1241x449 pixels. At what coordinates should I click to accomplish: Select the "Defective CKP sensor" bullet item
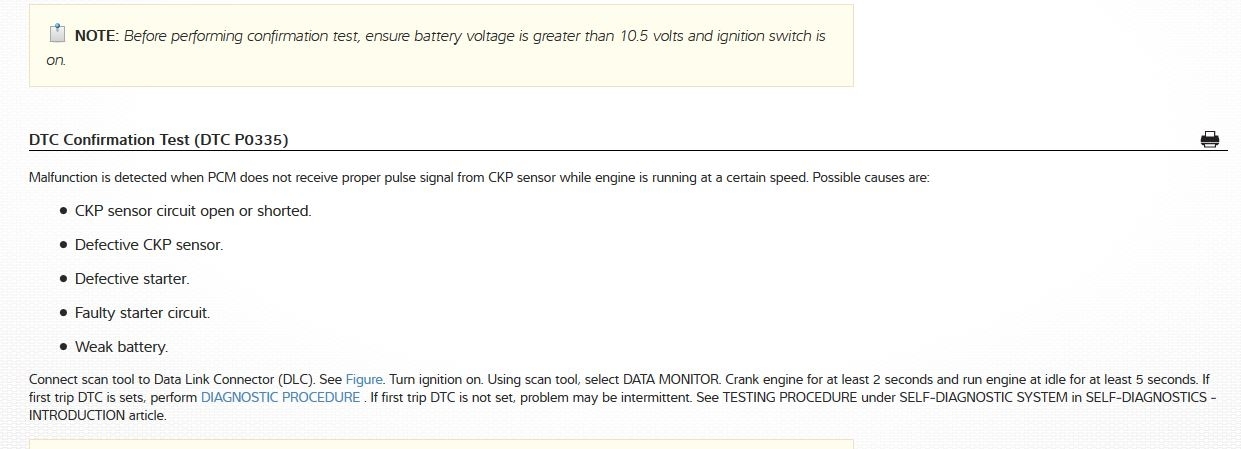coord(149,245)
